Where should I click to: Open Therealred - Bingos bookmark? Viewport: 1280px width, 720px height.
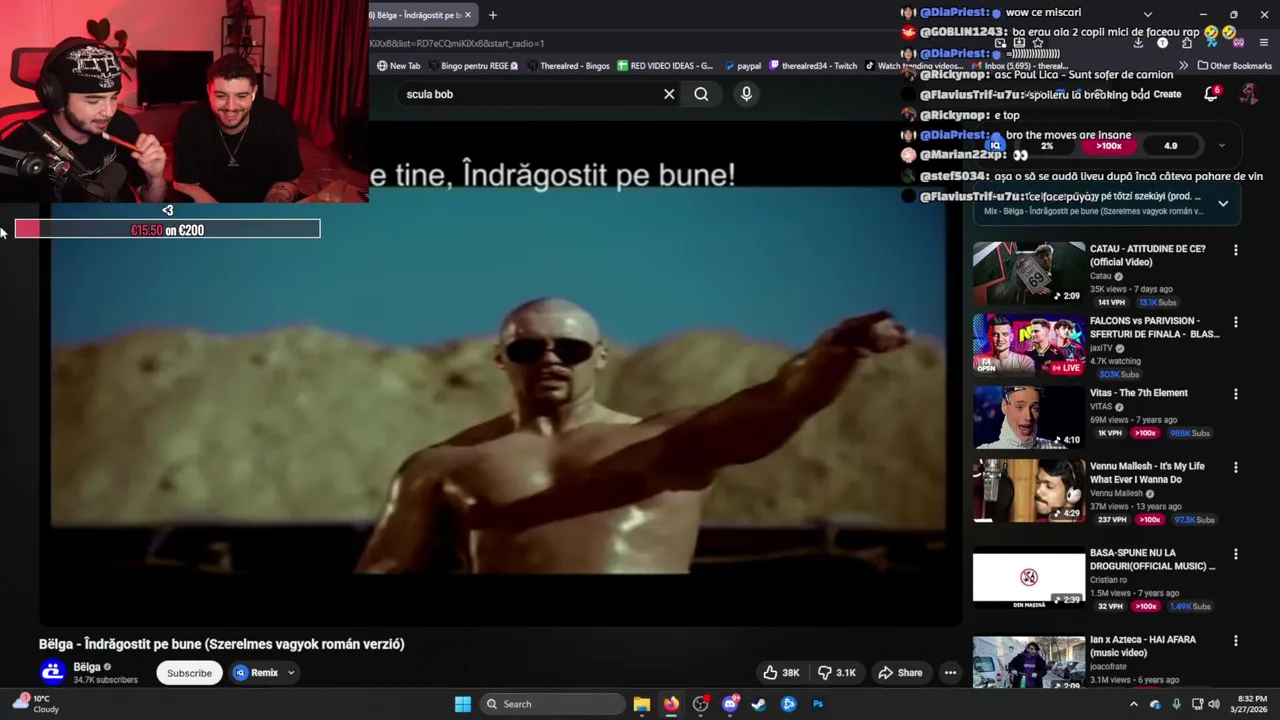pyautogui.click(x=567, y=66)
